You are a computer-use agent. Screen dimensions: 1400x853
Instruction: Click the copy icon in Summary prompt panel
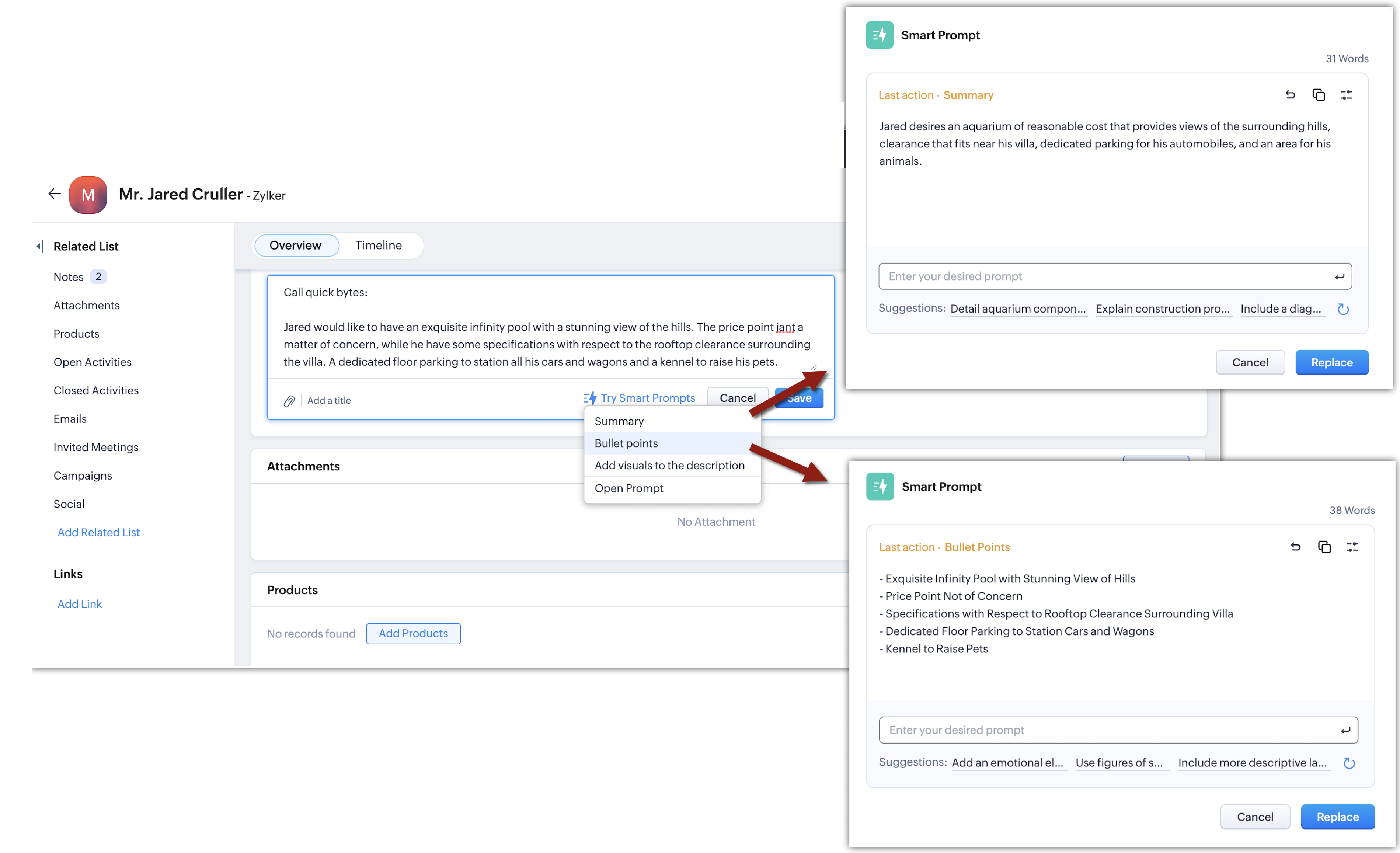(1318, 95)
